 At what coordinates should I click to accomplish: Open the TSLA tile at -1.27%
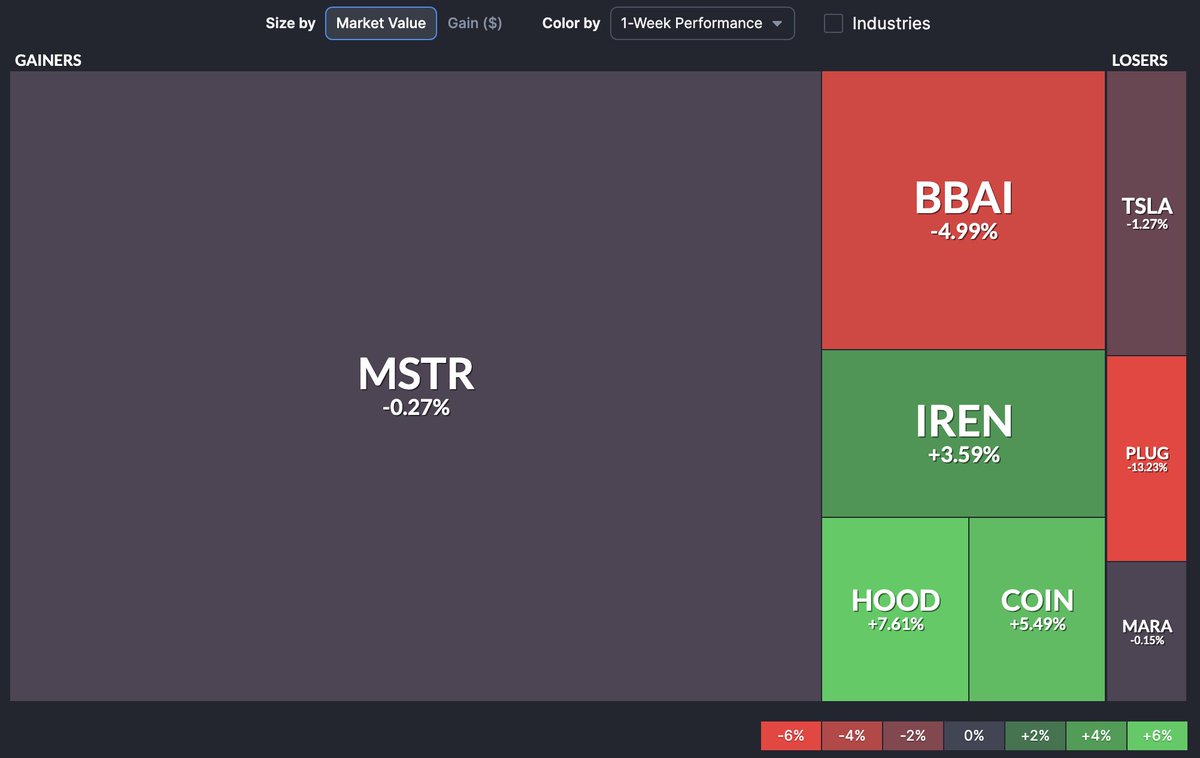1146,213
